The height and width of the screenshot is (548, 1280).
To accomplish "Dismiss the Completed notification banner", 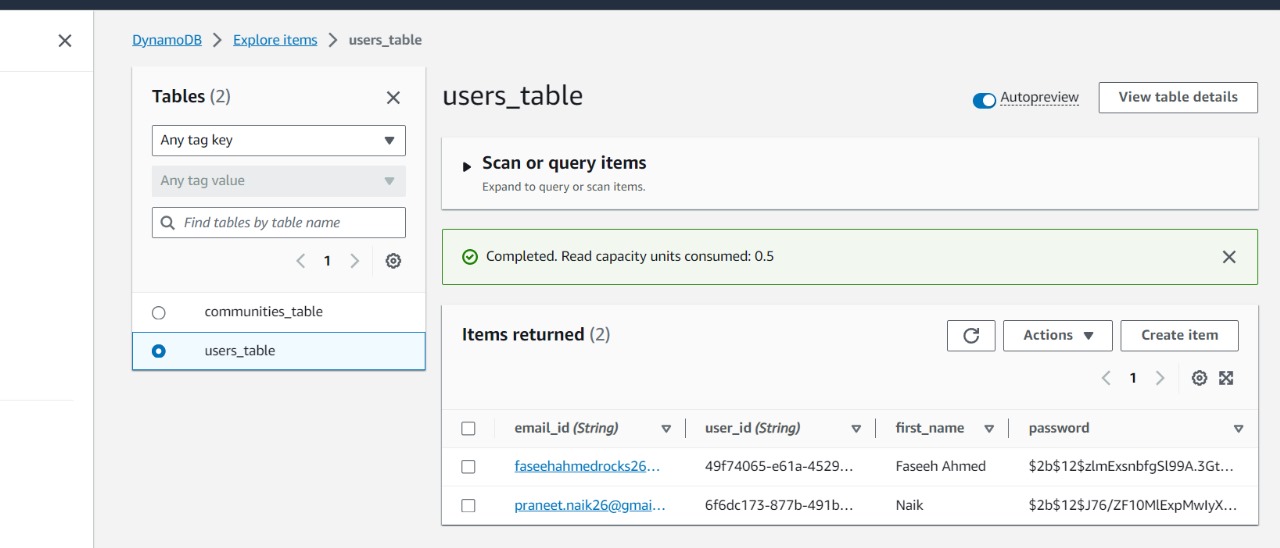I will click(1229, 257).
